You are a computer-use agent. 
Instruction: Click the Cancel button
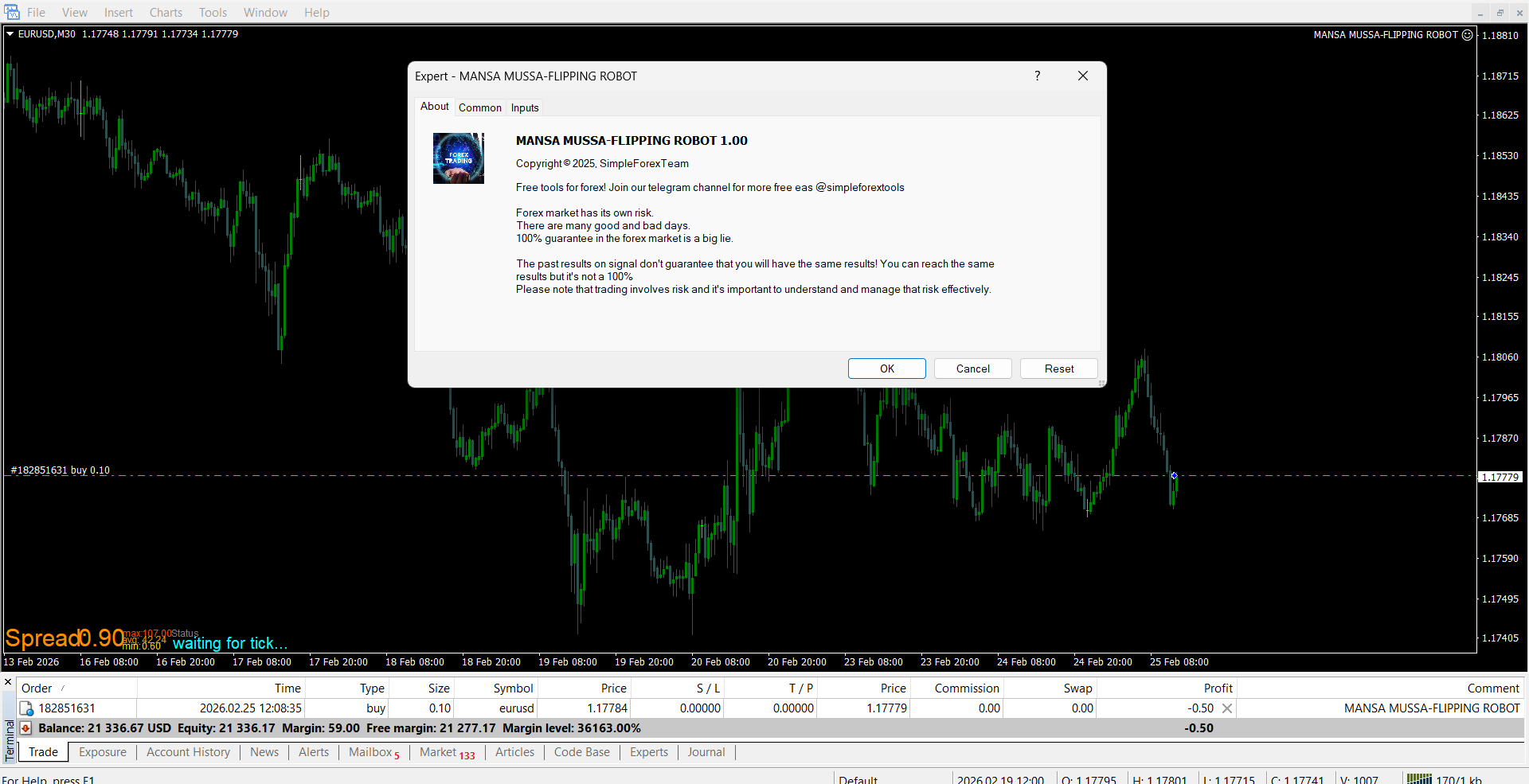[972, 369]
